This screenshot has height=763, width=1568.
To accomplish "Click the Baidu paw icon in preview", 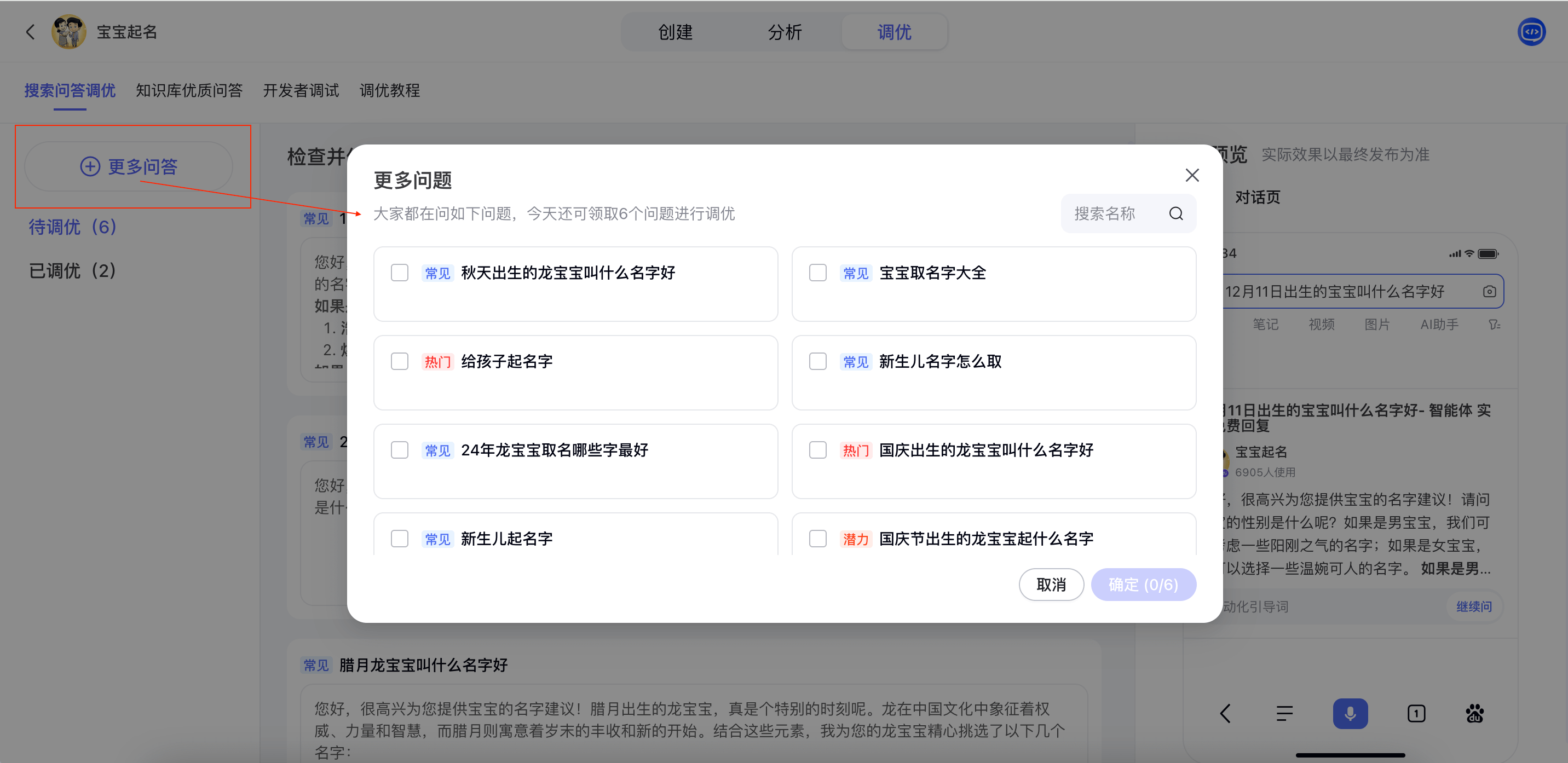I will [1474, 713].
